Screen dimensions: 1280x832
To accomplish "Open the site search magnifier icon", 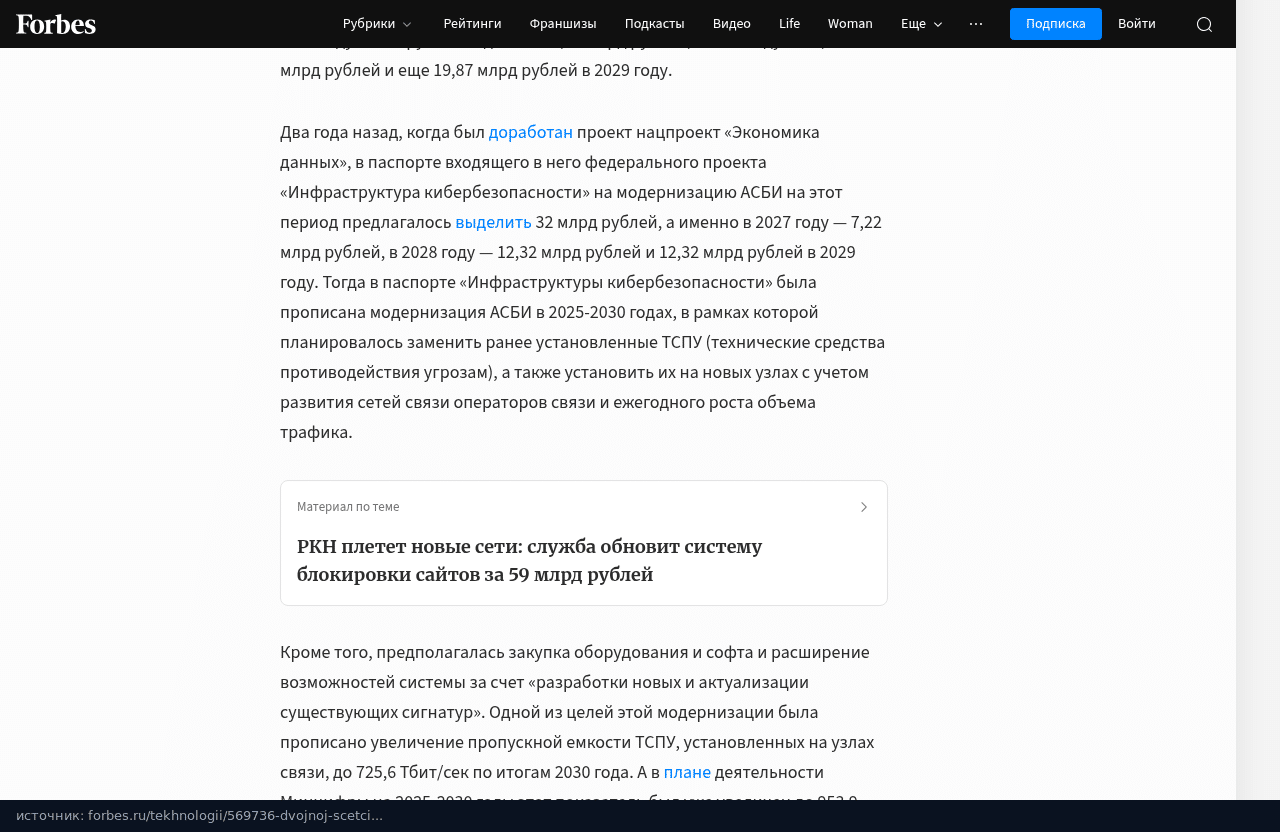I will point(1204,24).
